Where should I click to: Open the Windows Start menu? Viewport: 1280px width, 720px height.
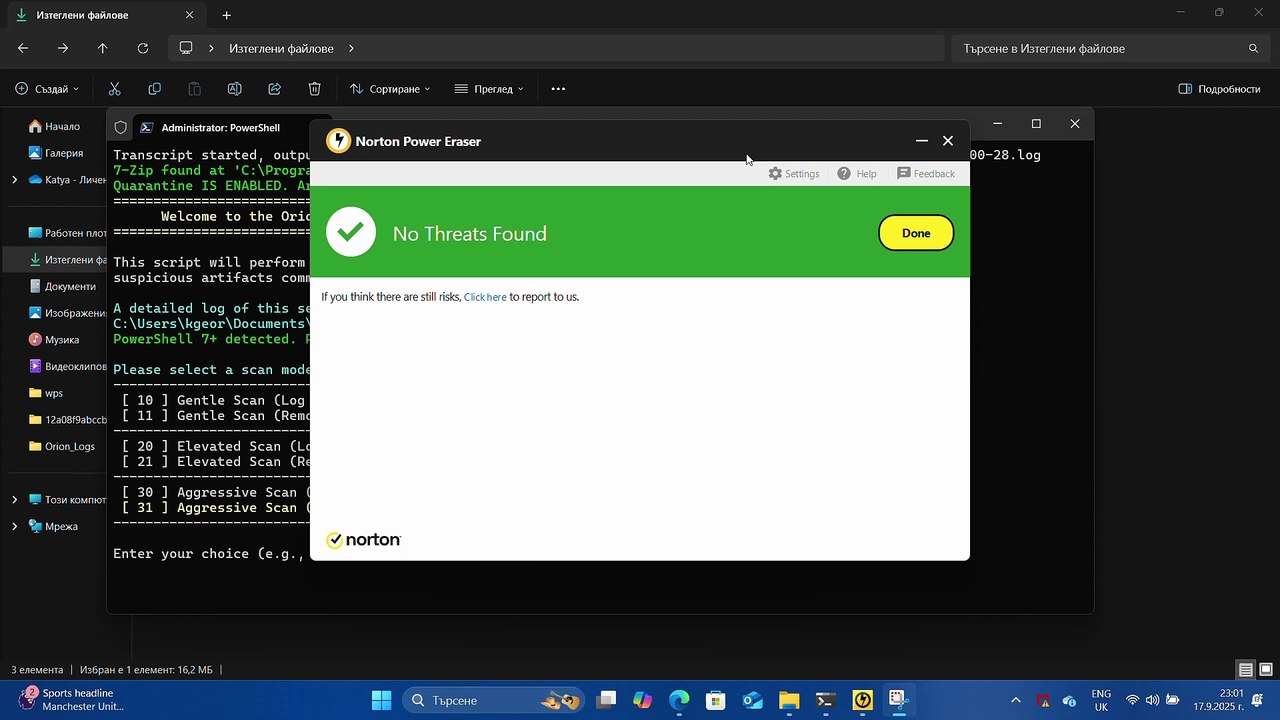tap(381, 700)
